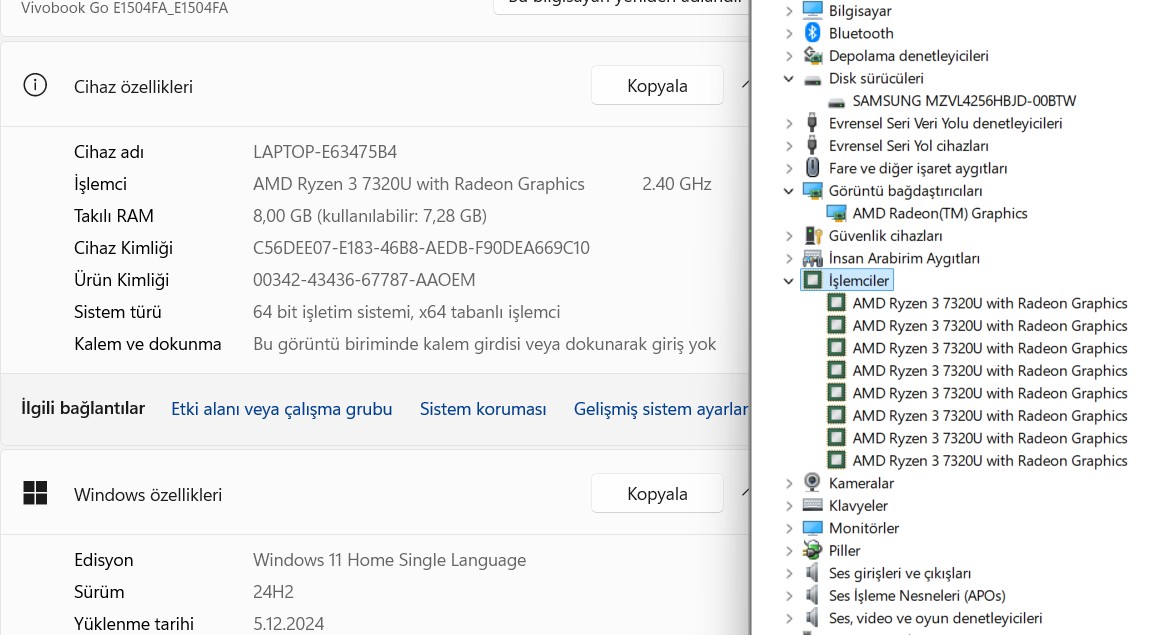Click the install date 5.12.2024
Screen dimensions: 1171x635
(288, 624)
